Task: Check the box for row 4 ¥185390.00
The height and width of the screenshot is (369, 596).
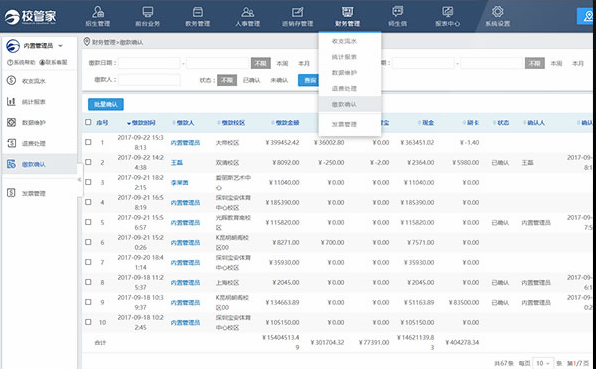Action: coord(88,202)
